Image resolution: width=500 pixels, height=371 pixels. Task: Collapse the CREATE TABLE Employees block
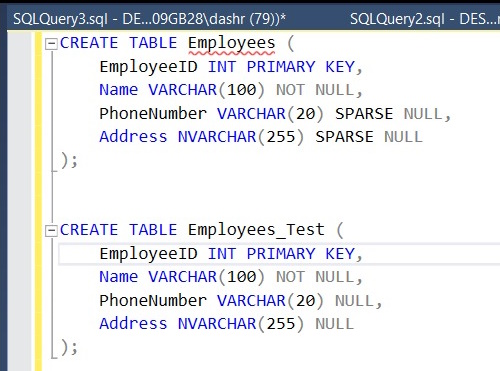pyautogui.click(x=51, y=44)
